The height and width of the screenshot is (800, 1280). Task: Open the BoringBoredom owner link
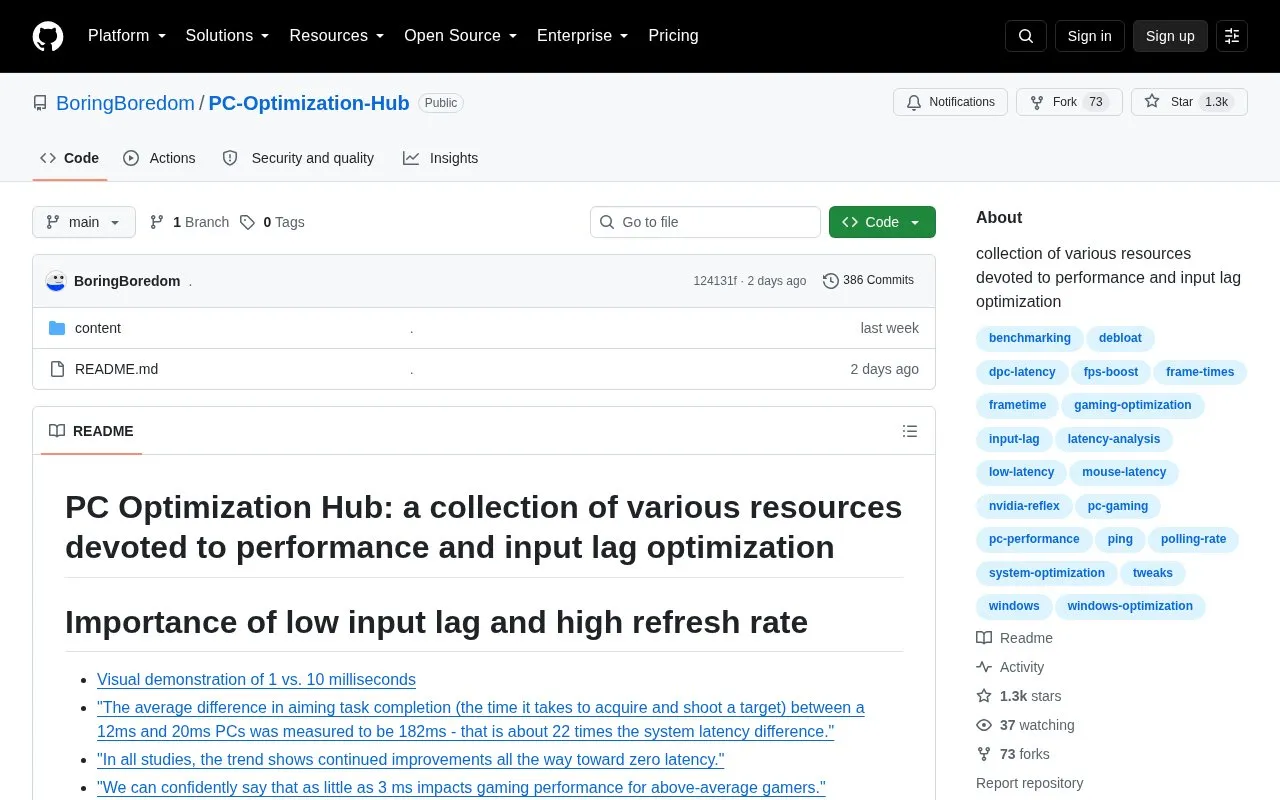pyautogui.click(x=125, y=103)
